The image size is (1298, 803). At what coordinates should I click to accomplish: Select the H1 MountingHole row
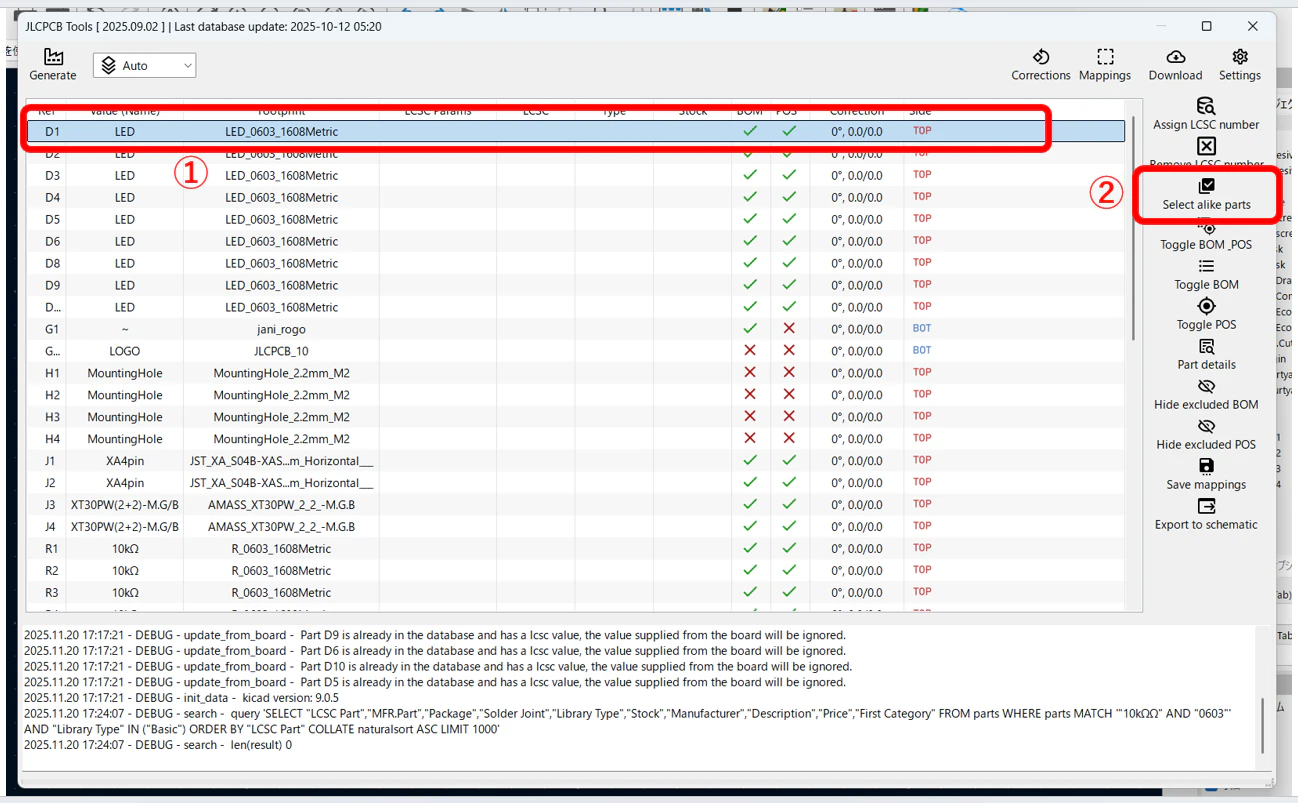click(575, 373)
